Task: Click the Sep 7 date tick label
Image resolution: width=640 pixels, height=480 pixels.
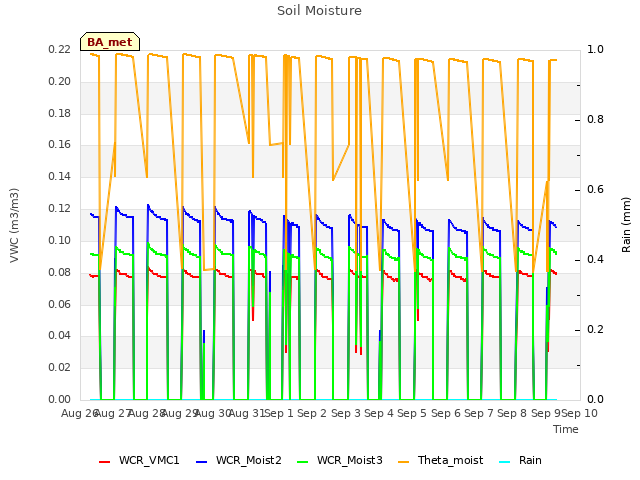Action: [479, 413]
